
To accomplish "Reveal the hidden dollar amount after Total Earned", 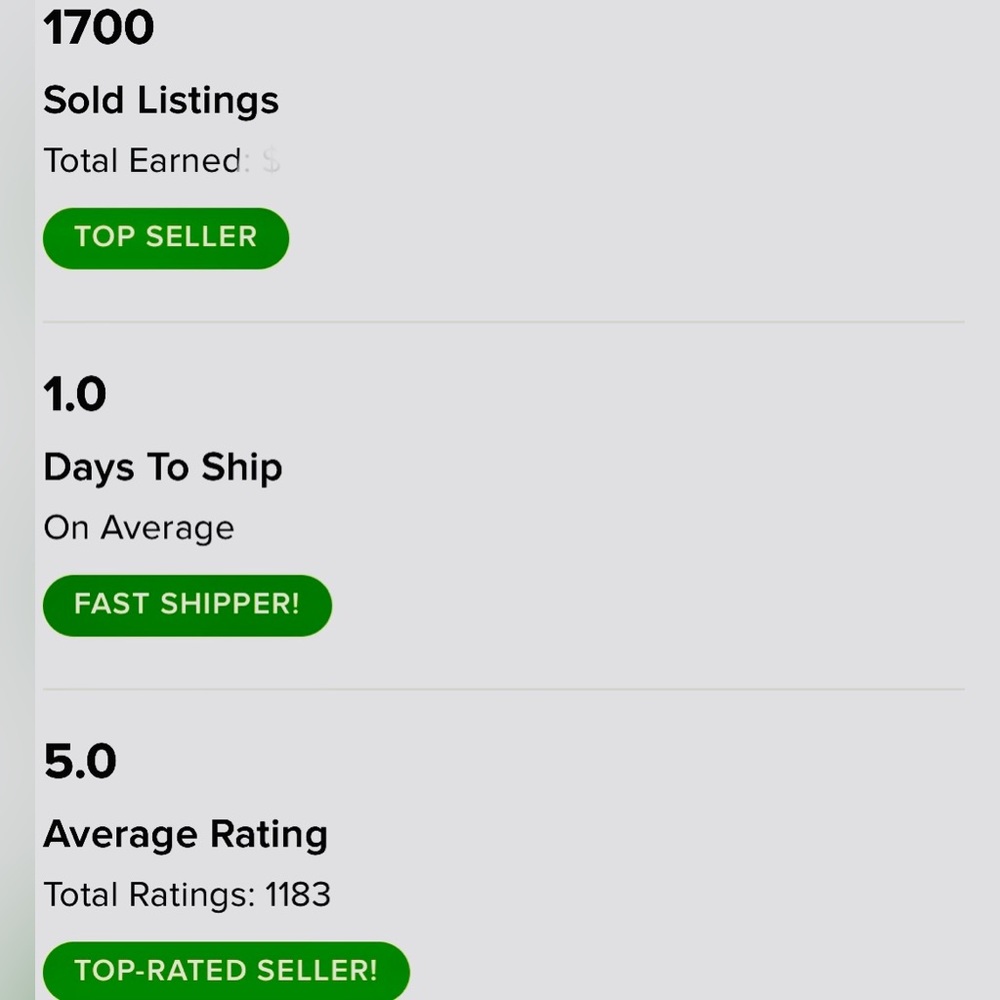I will (x=271, y=161).
